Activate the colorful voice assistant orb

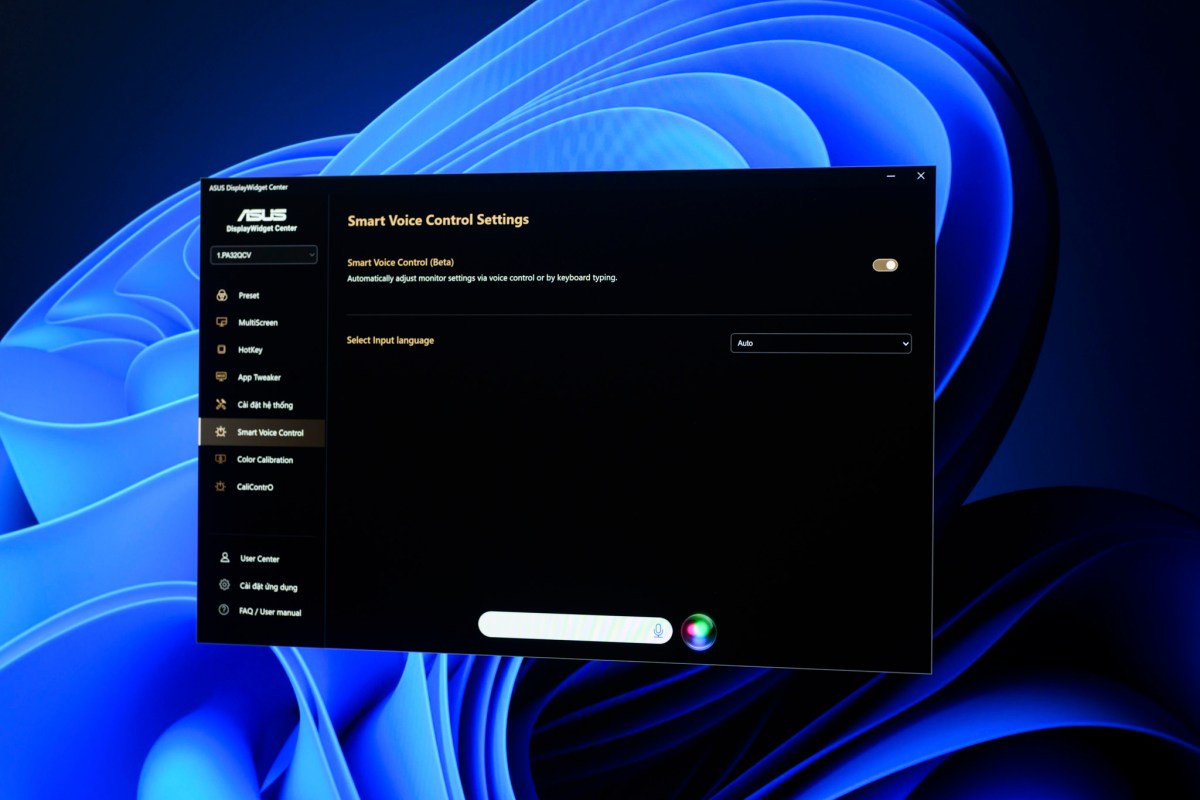[x=700, y=630]
